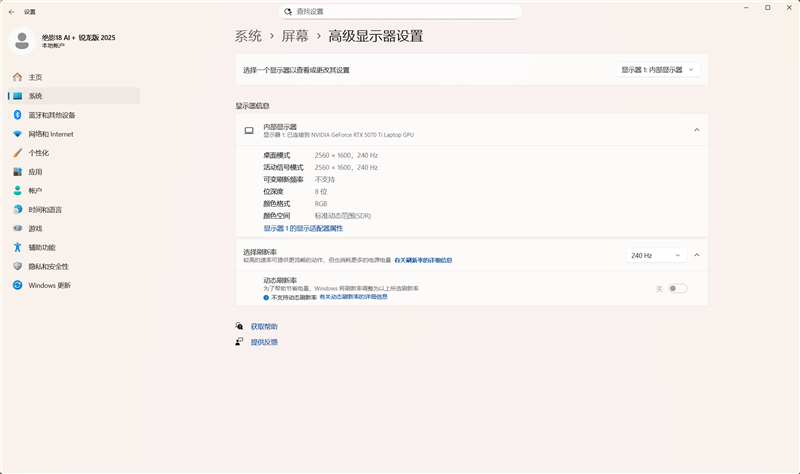
Task: Open 显示器 1 的显示适配器属性 link
Action: click(x=303, y=228)
